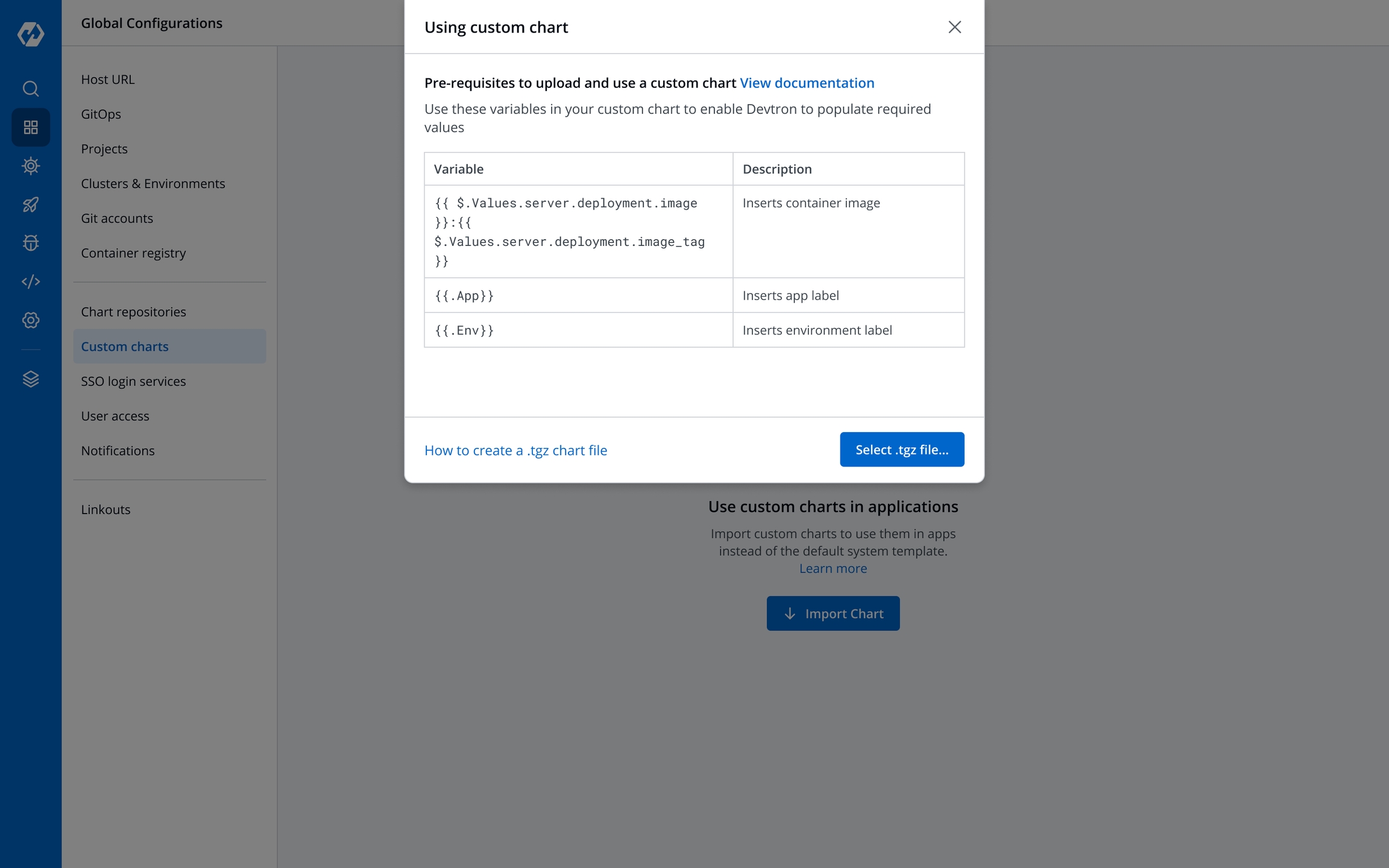Open security bug icon in sidebar
The image size is (1389, 868).
click(x=31, y=243)
